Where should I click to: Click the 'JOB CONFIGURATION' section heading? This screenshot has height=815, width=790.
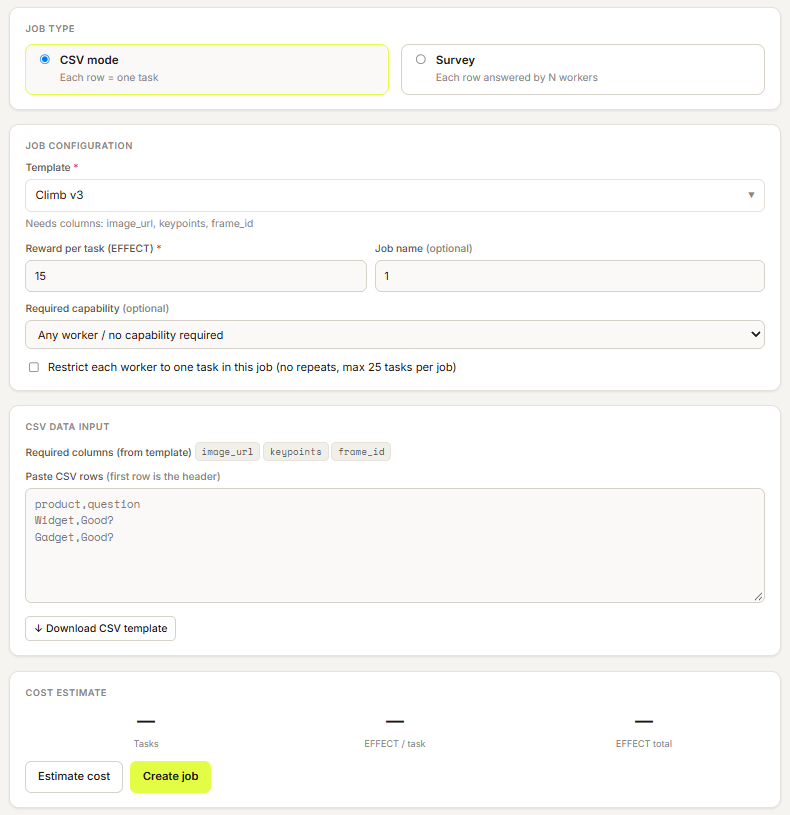point(79,146)
